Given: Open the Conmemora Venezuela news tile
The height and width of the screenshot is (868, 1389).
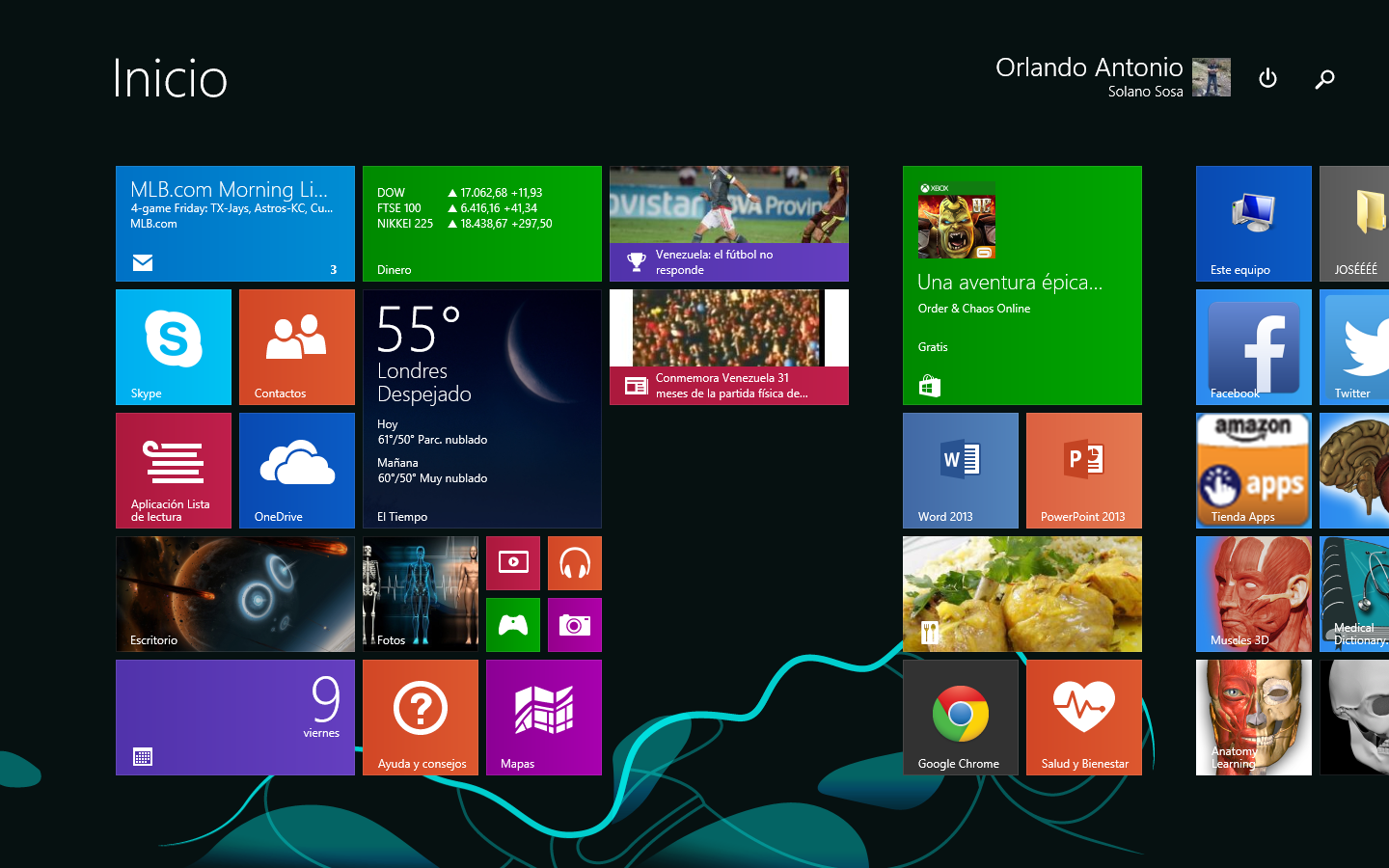Looking at the screenshot, I should (729, 347).
